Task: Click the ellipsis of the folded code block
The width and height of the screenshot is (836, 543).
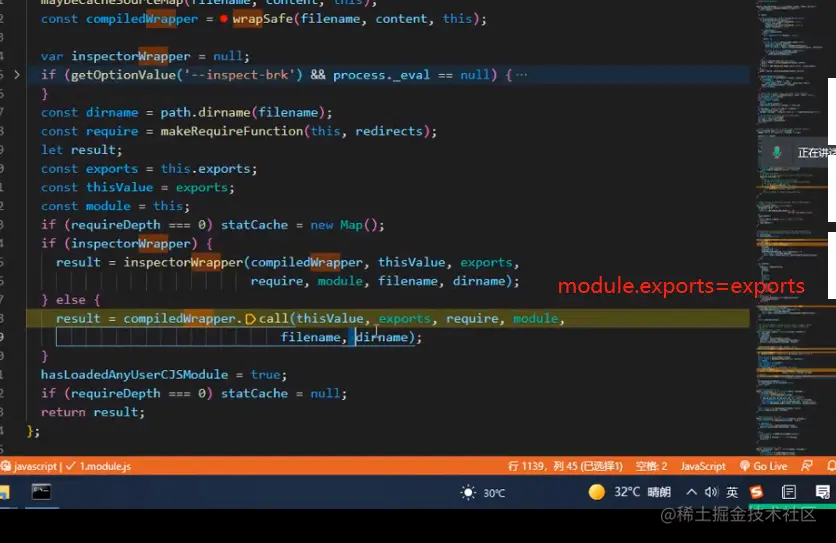Action: [522, 75]
